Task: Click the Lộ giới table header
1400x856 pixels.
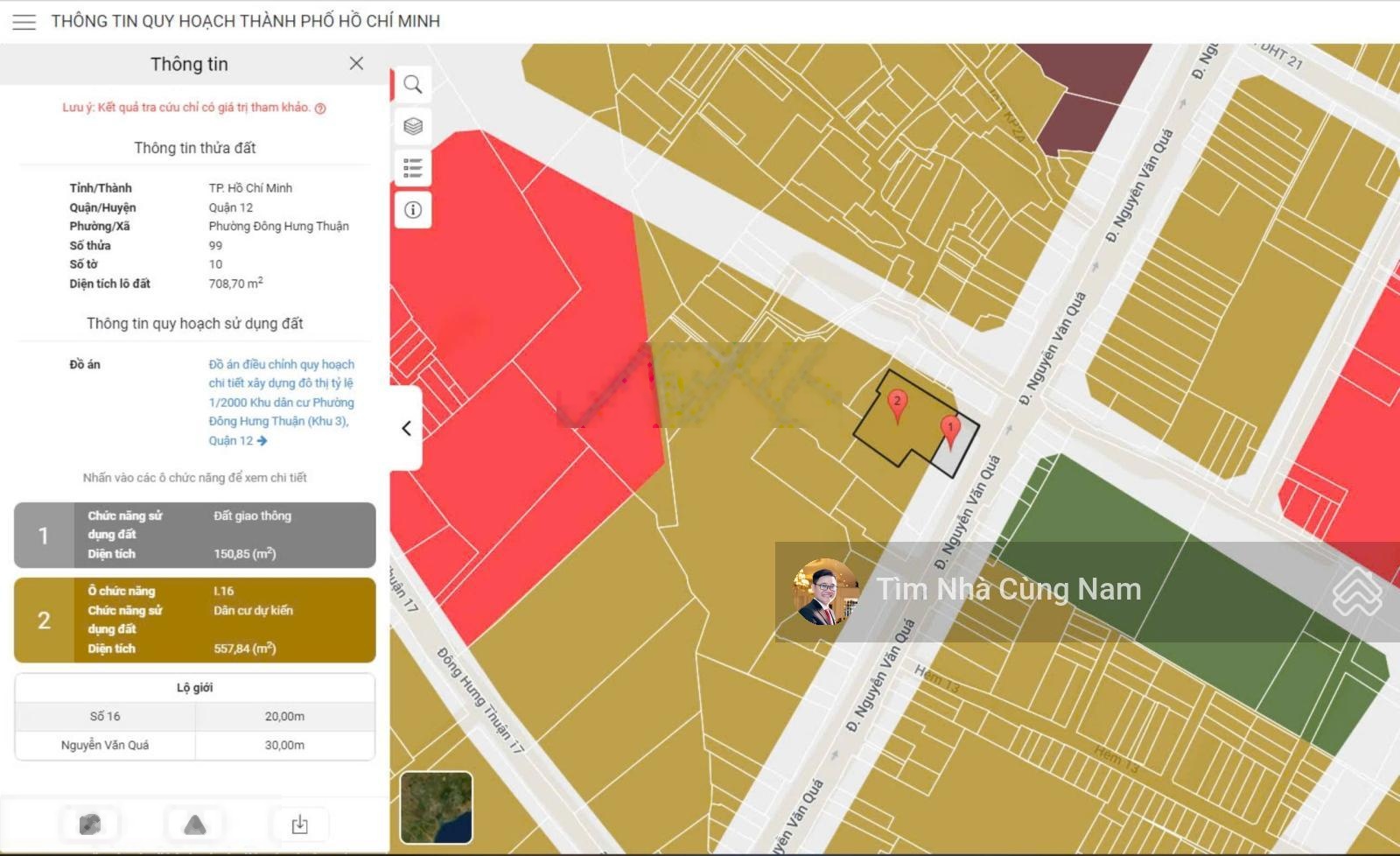Action: 195,687
